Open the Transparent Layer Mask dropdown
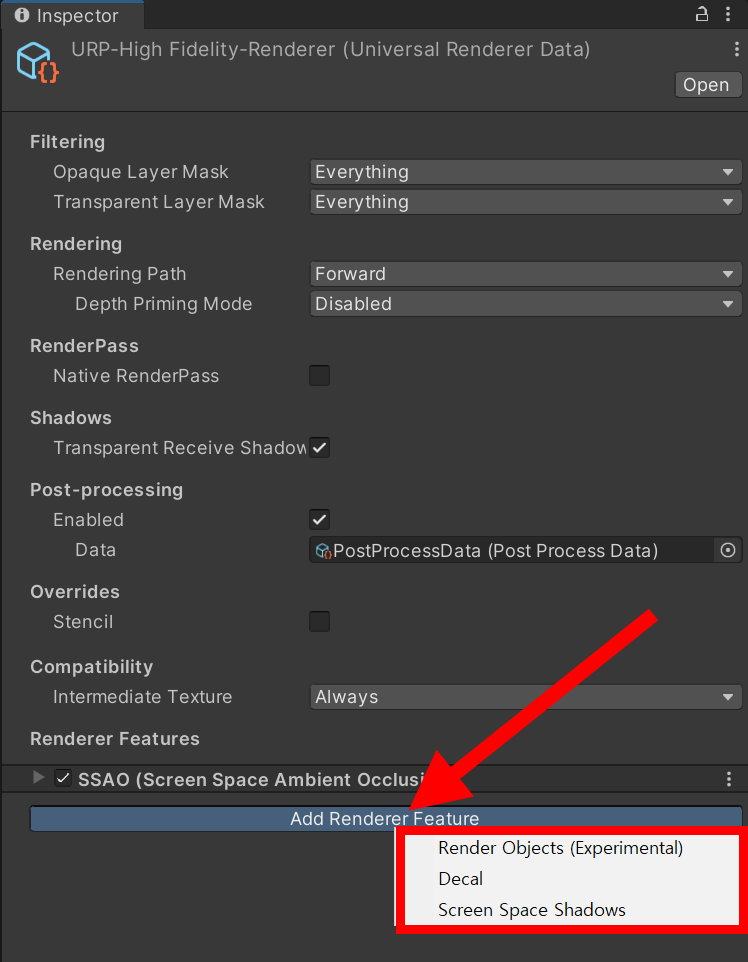The height and width of the screenshot is (962, 748). (526, 202)
